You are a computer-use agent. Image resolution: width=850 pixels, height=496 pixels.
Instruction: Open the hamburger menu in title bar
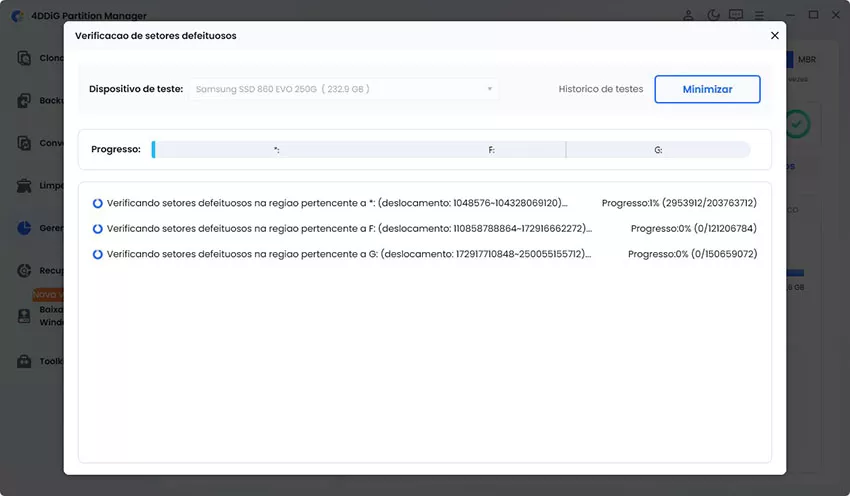[759, 15]
